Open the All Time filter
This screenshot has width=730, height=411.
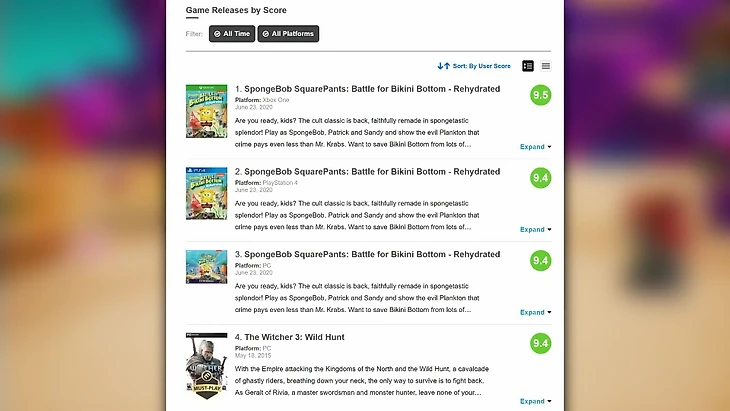tap(232, 34)
